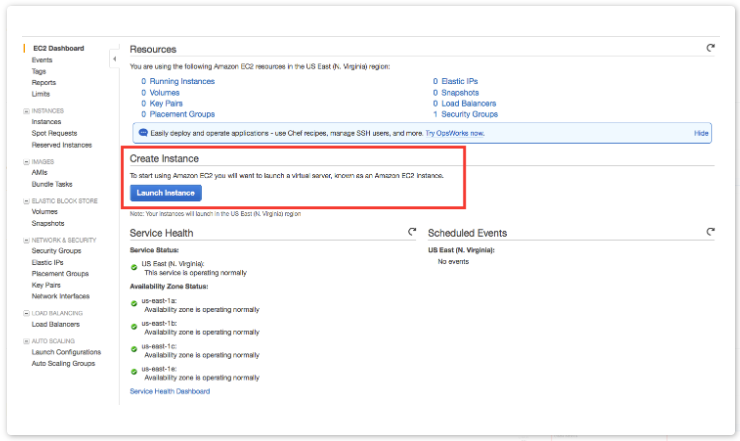Screen dimensions: 740x441
Task: Click the us-east-1b green status icon
Action: (134, 327)
